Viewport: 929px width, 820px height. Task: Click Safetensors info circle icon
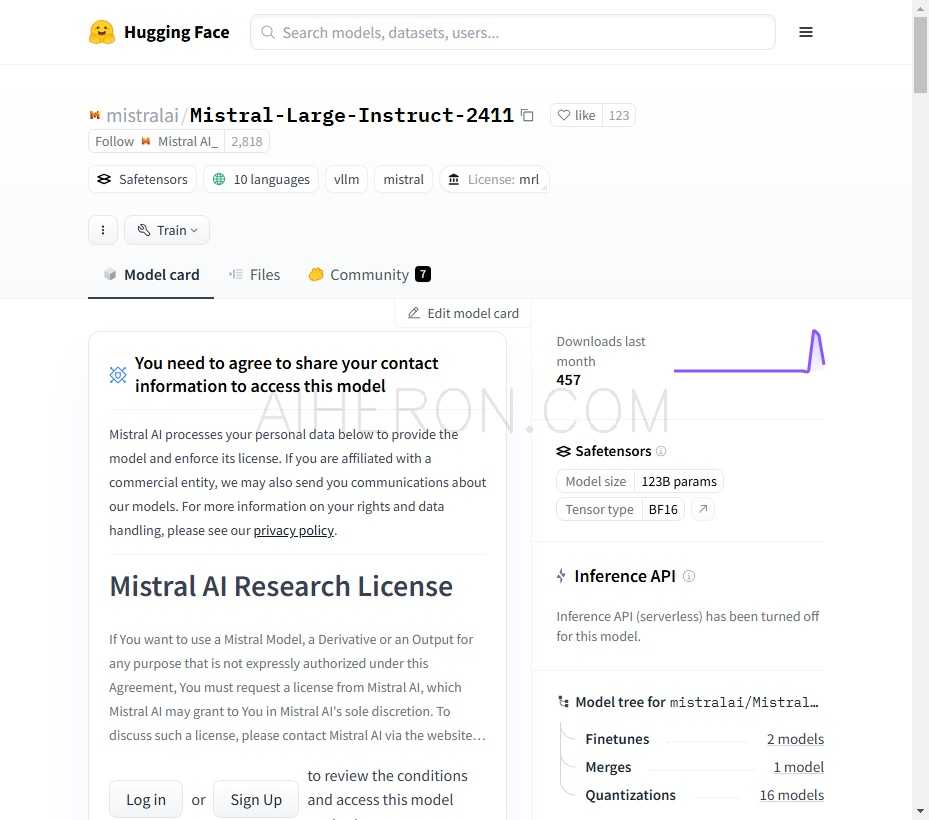point(661,451)
